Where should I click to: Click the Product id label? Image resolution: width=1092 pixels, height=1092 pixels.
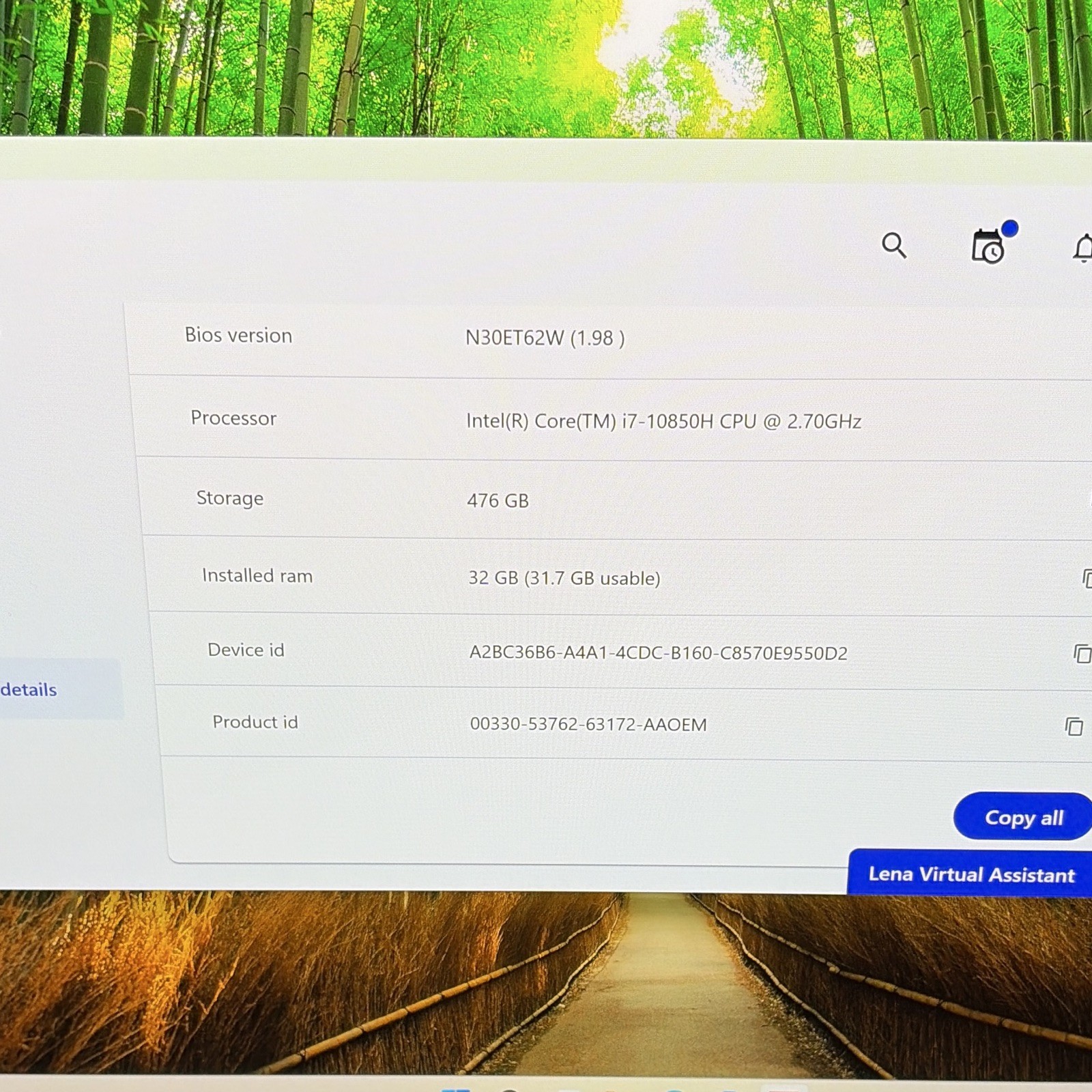(255, 721)
